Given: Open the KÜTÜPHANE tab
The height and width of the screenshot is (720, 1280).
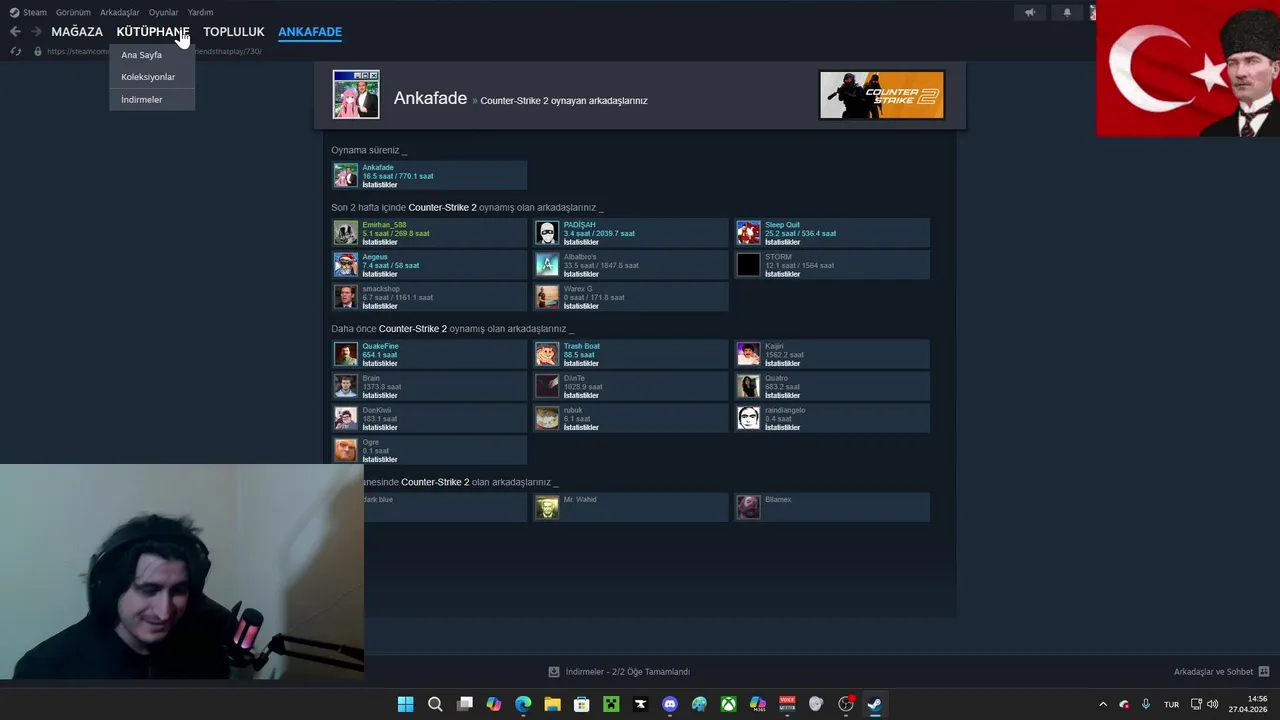Looking at the screenshot, I should tap(153, 32).
